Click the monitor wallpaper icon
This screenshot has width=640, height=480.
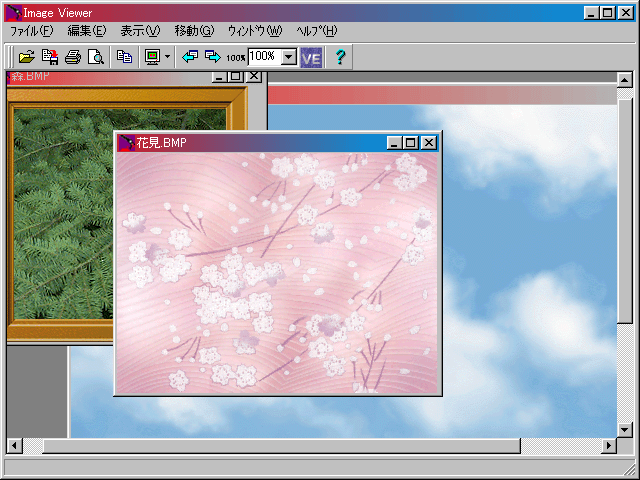[x=153, y=57]
